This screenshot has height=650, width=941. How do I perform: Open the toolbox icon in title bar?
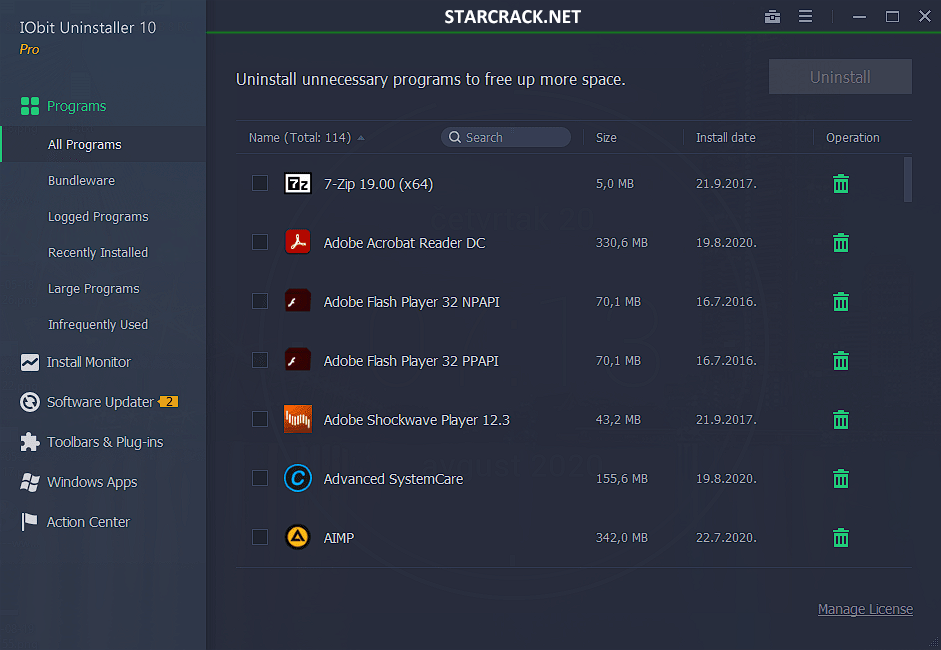772,16
